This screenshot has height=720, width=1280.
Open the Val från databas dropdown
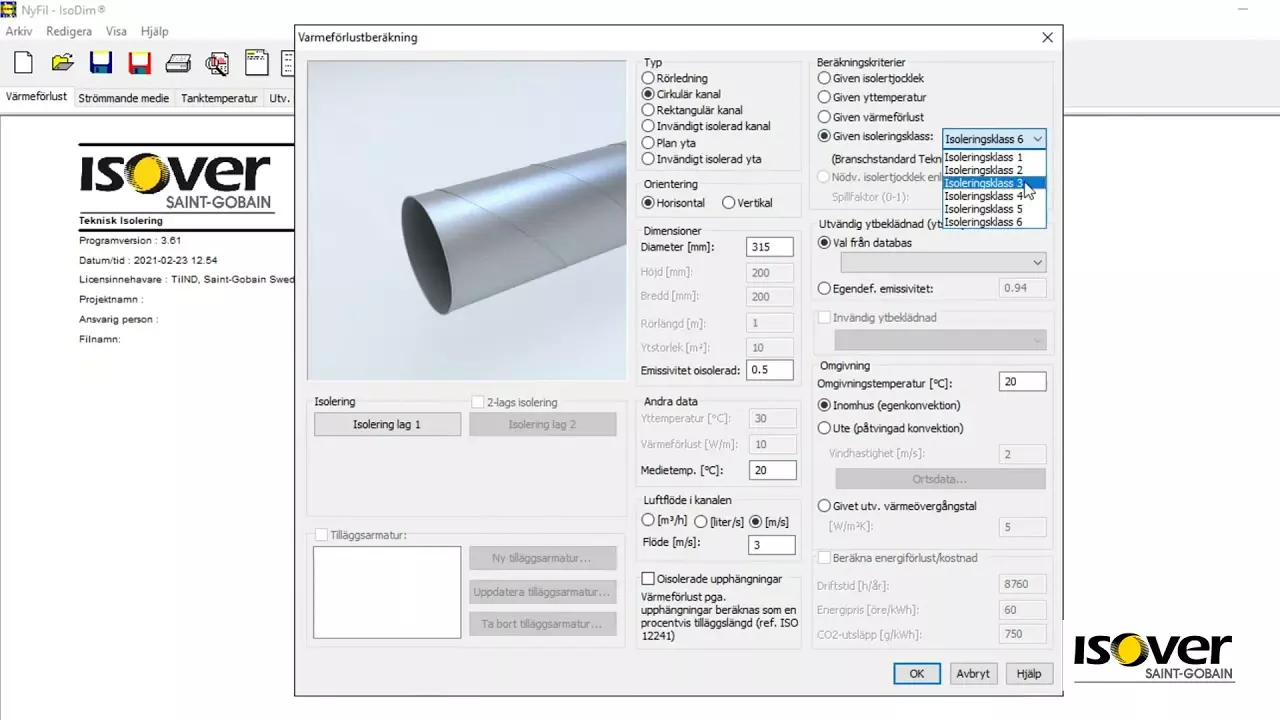tap(943, 262)
